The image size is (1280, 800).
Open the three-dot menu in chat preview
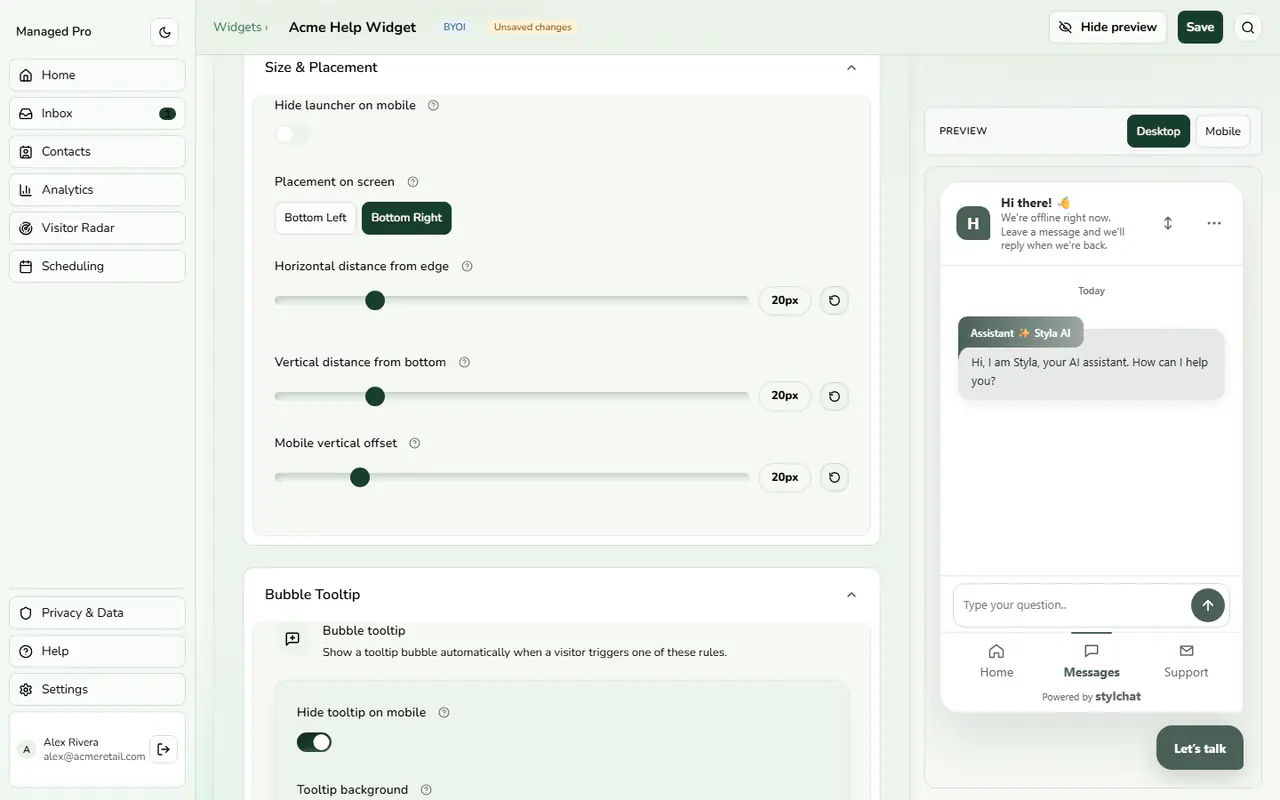(x=1214, y=223)
